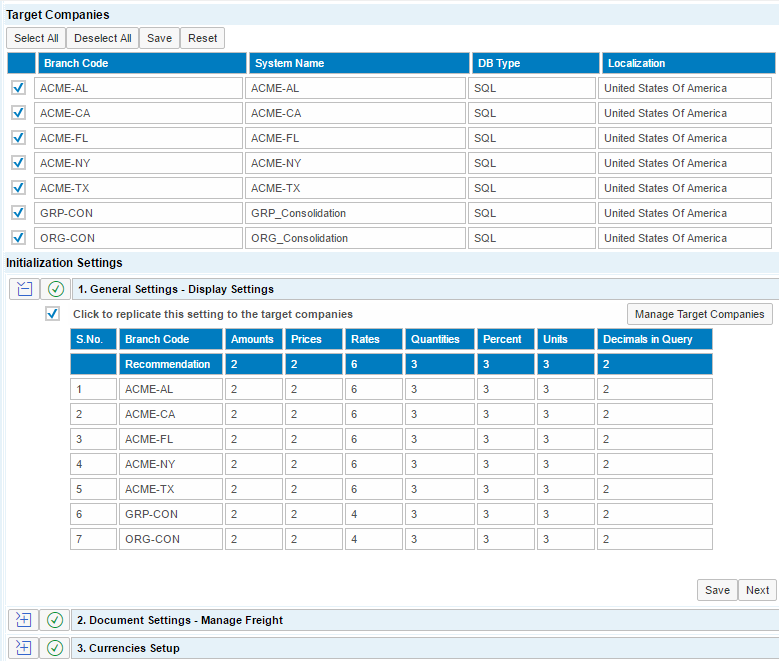The width and height of the screenshot is (779, 661).
Task: Click green checkmark icon for General Settings
Action: point(56,289)
